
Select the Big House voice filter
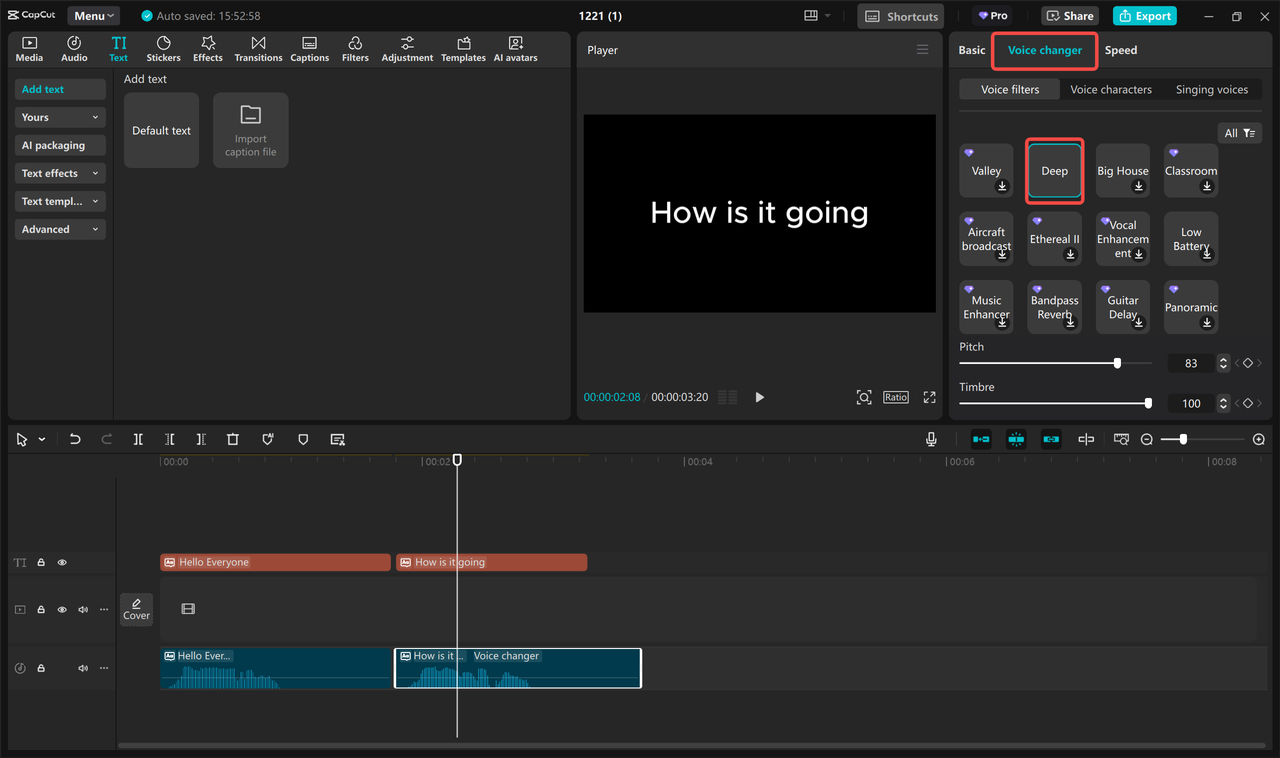[x=1122, y=172]
